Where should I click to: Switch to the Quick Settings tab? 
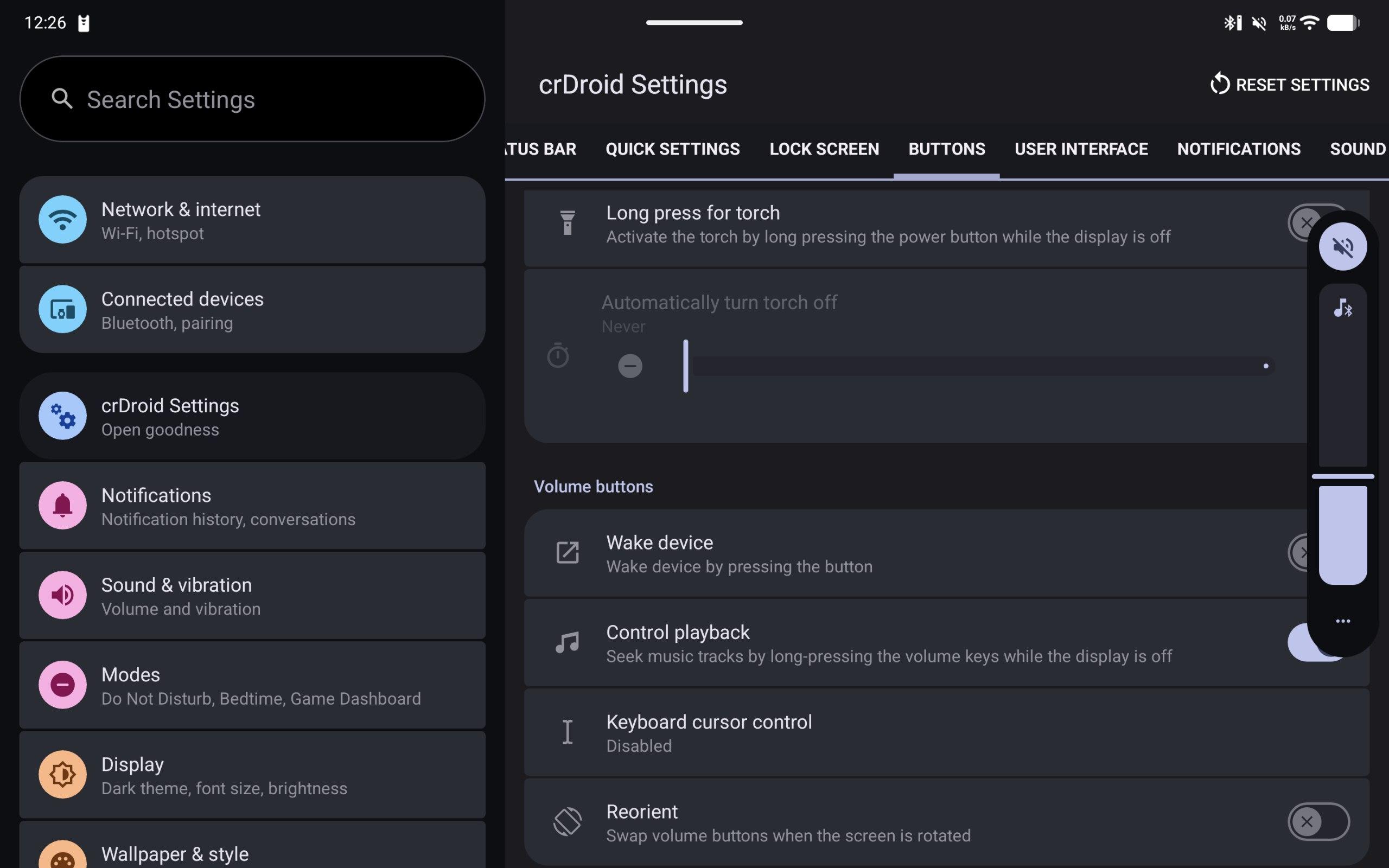(672, 149)
